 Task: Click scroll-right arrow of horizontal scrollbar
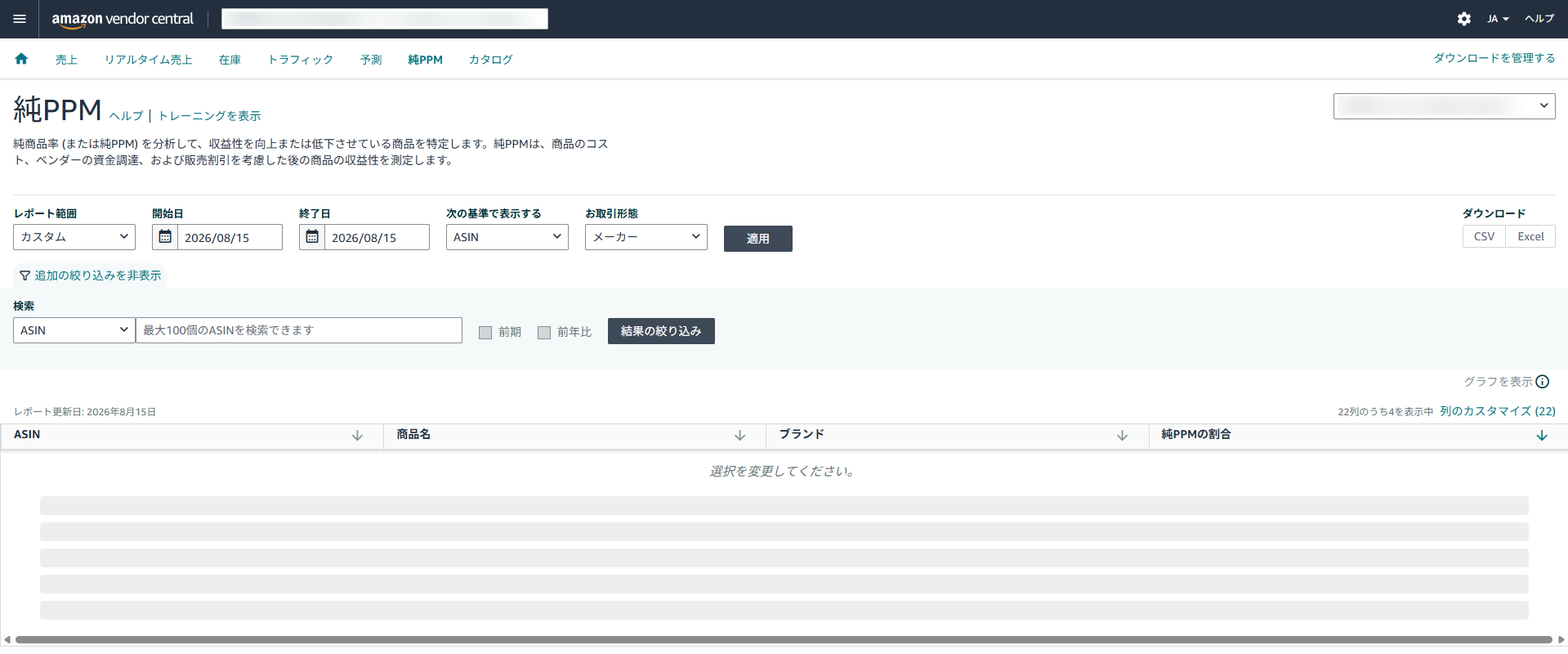pyautogui.click(x=1561, y=640)
